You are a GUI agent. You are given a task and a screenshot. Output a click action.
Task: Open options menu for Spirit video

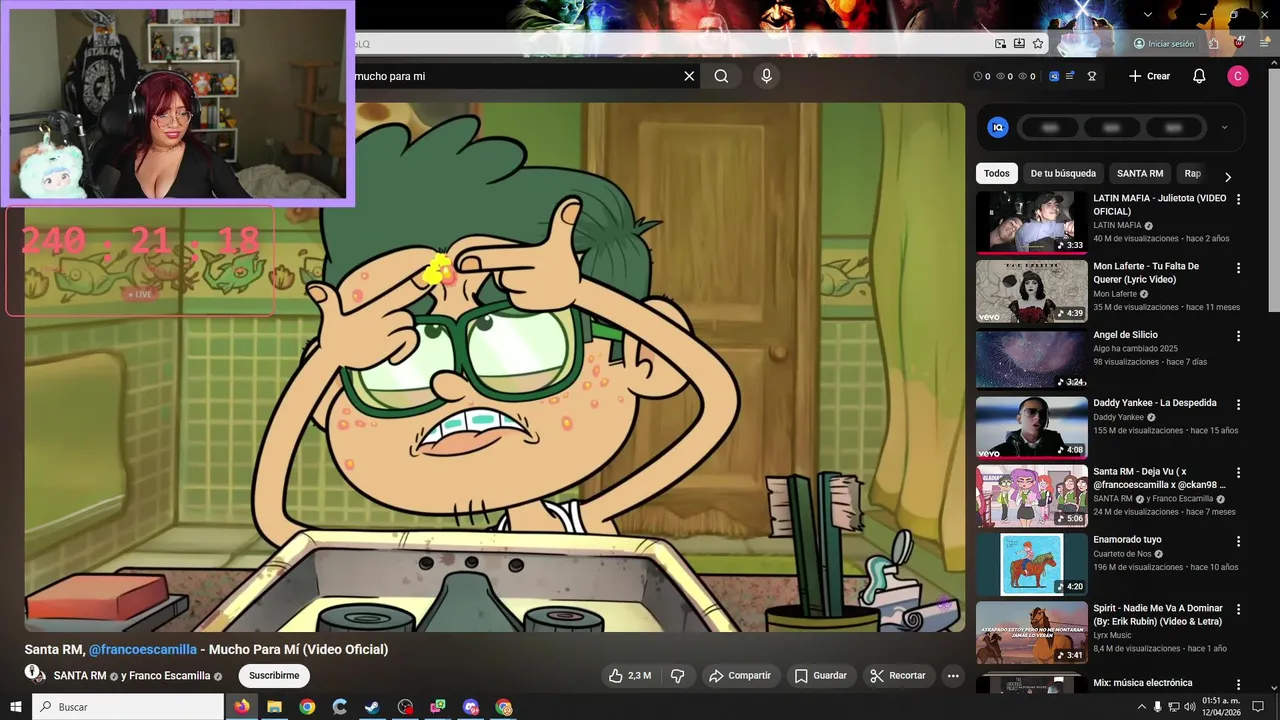tap(1238, 609)
